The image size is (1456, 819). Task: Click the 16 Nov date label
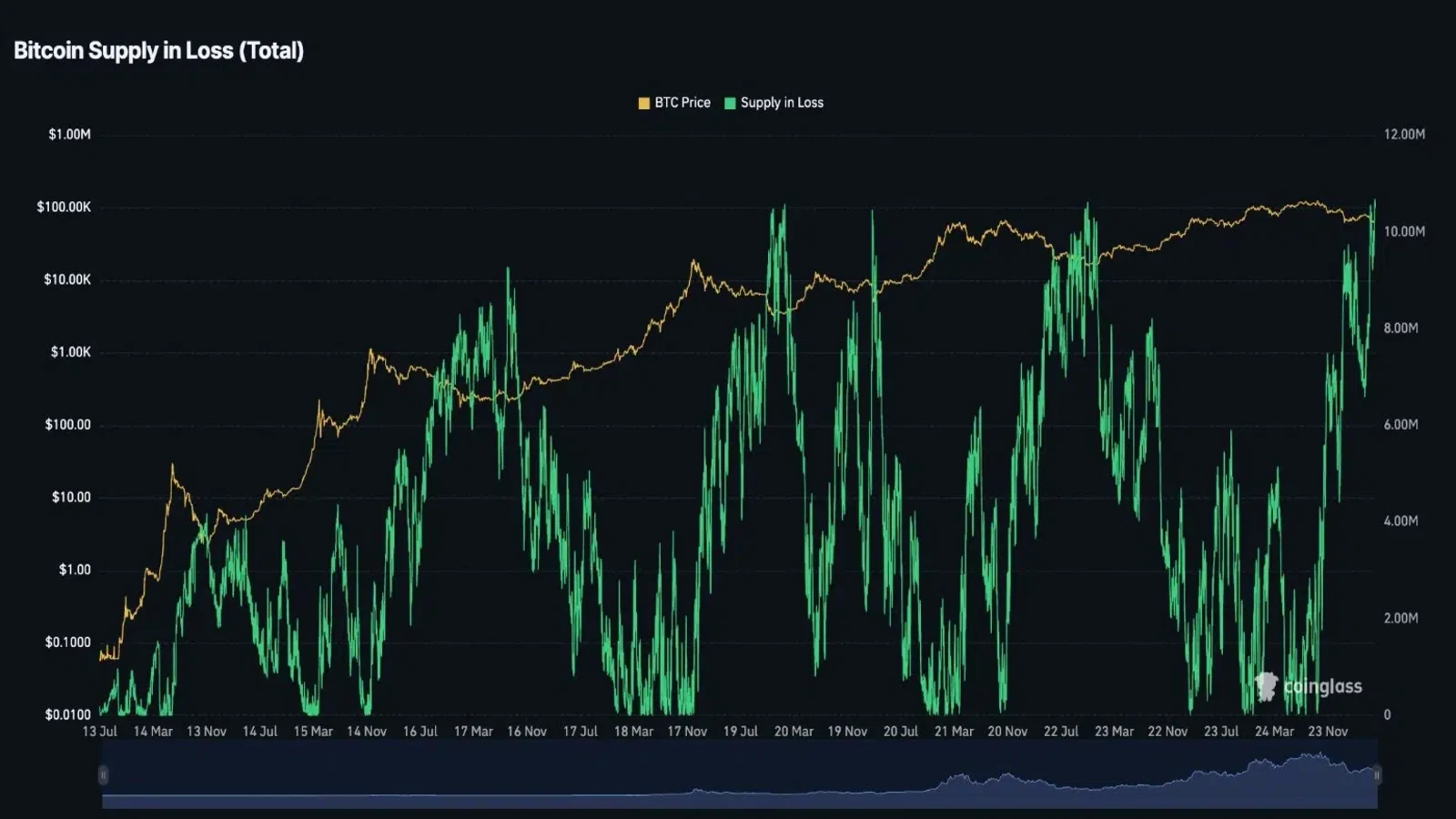point(527,732)
